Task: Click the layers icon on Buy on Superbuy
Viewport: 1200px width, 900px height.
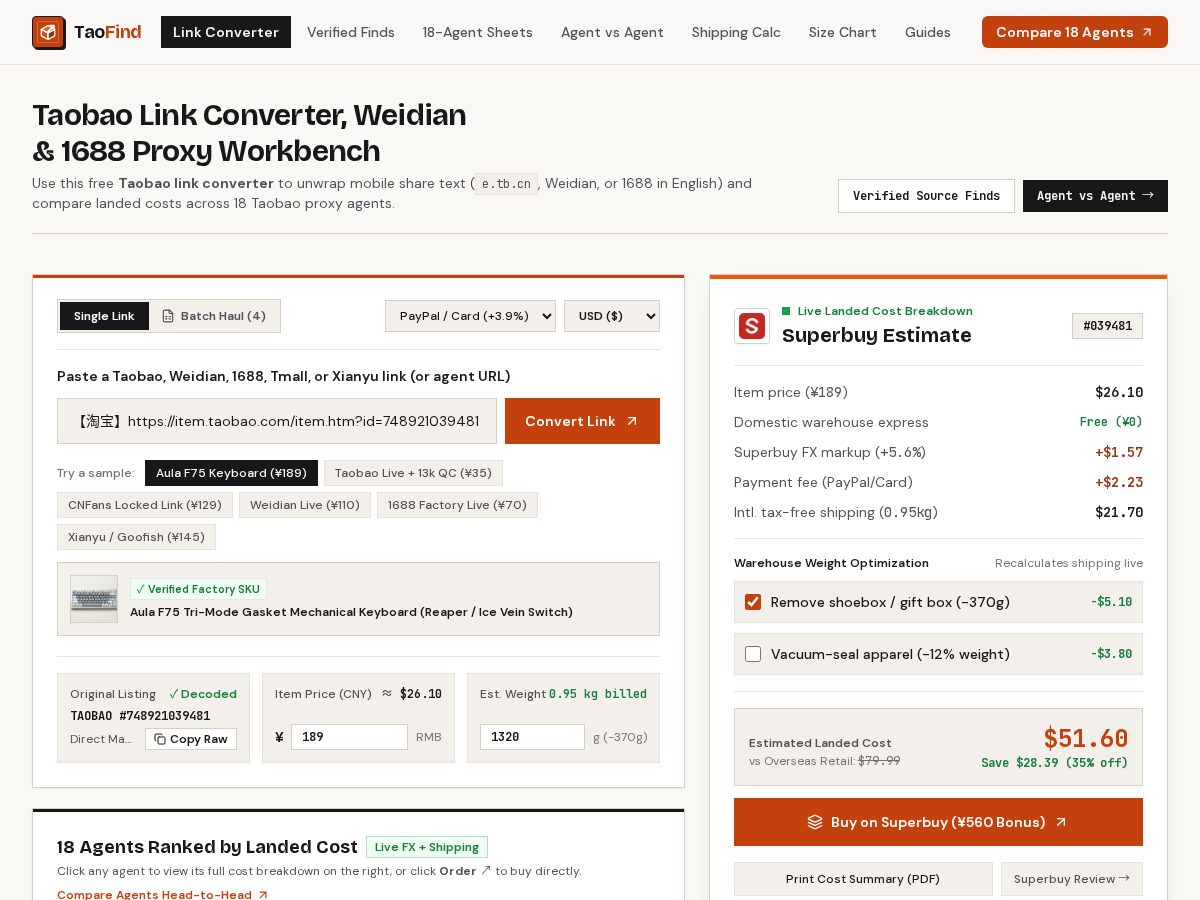Action: click(x=815, y=822)
